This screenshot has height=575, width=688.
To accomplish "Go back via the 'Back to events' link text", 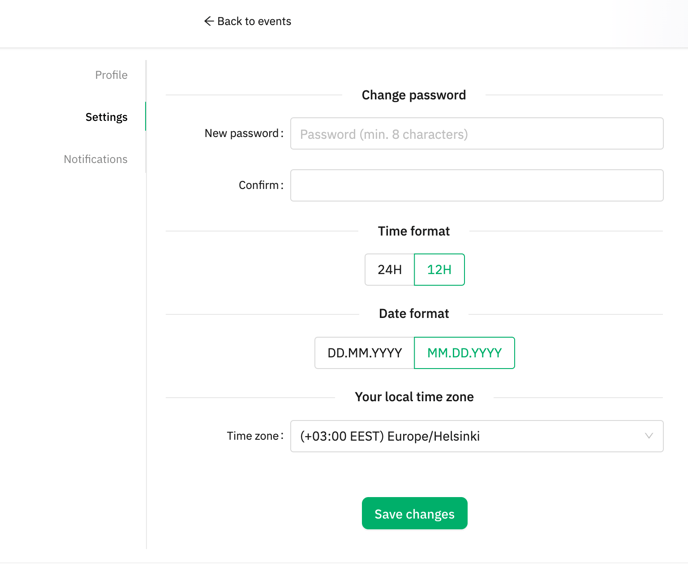I will click(254, 21).
